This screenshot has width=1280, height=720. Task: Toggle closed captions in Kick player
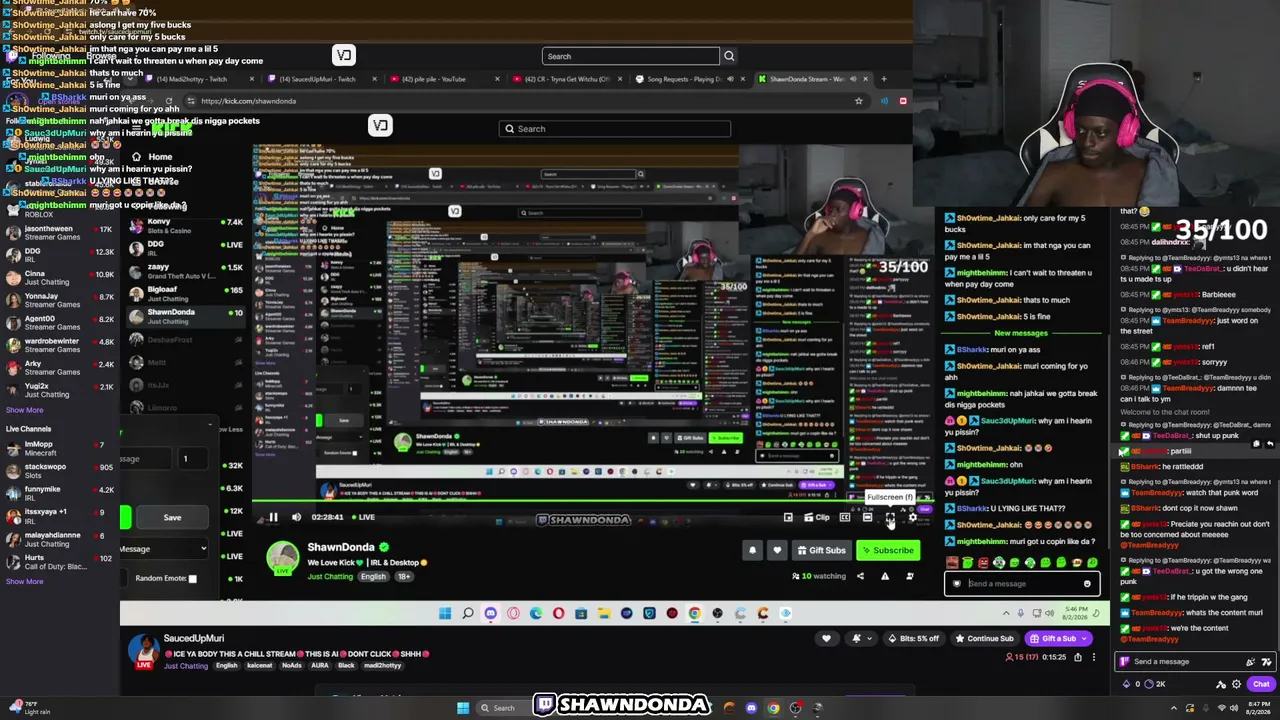point(845,517)
